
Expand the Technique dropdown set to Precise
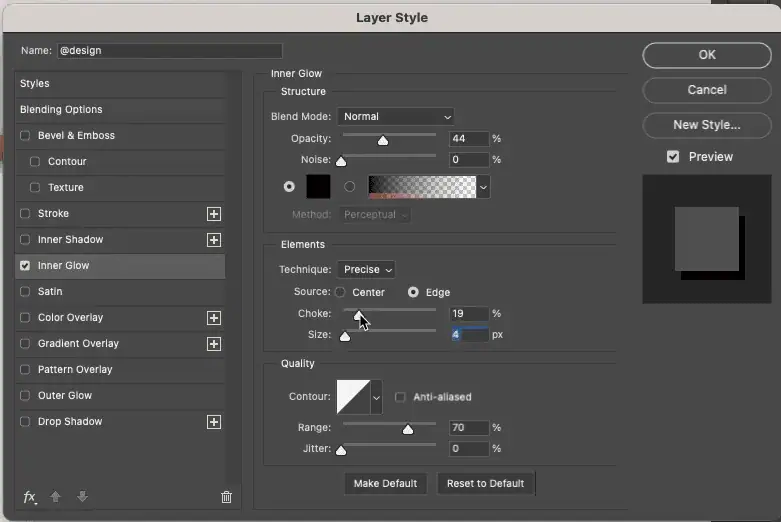tap(367, 270)
